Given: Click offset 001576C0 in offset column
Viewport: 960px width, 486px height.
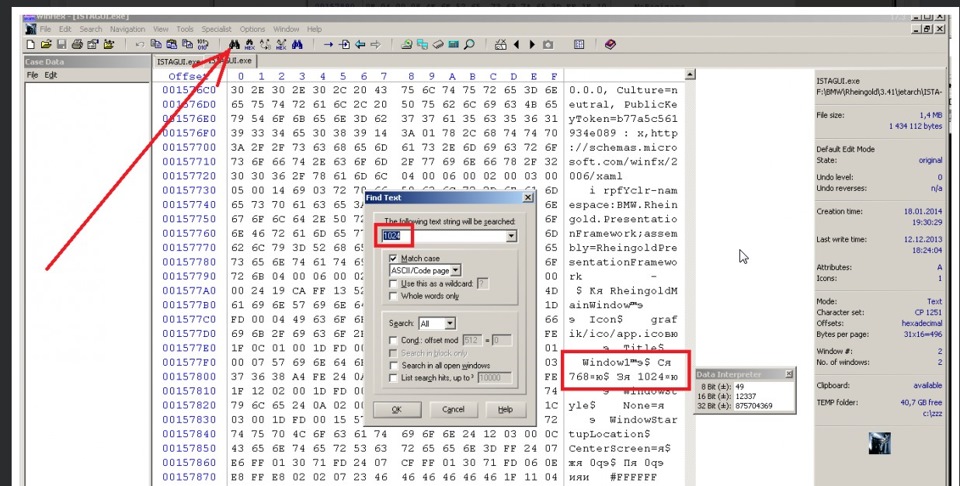Looking at the screenshot, I should tap(189, 90).
